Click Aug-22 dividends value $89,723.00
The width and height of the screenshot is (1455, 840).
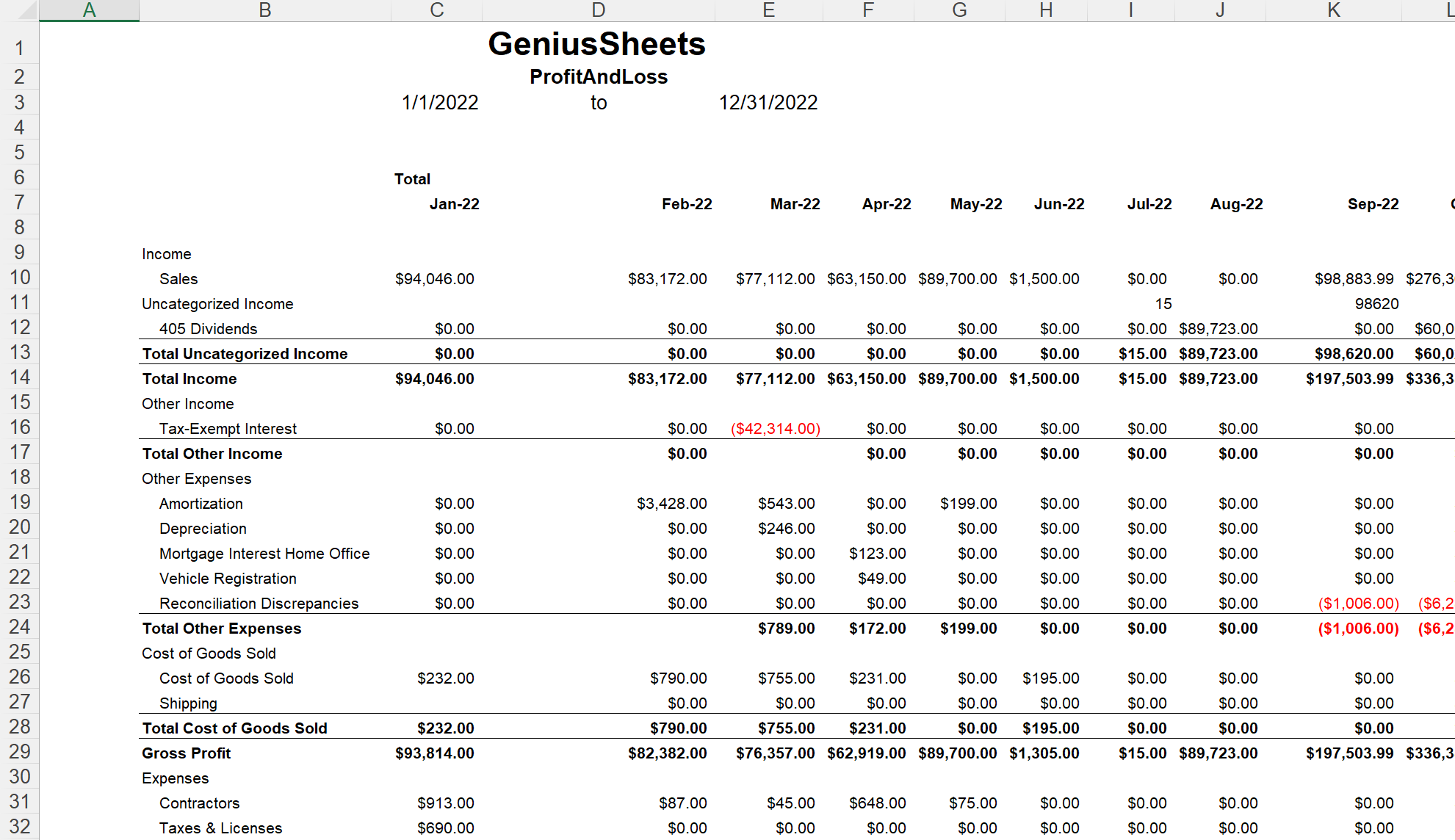coord(1218,329)
